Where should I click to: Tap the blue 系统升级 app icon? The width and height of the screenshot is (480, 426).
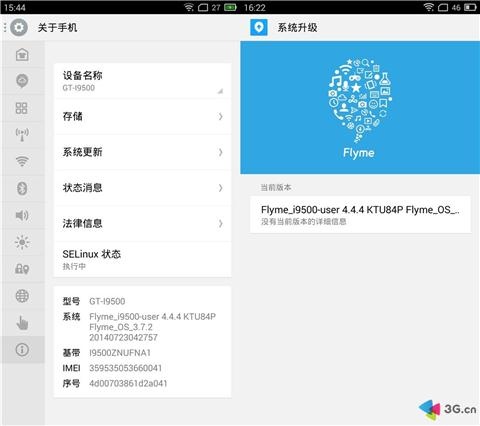(259, 27)
